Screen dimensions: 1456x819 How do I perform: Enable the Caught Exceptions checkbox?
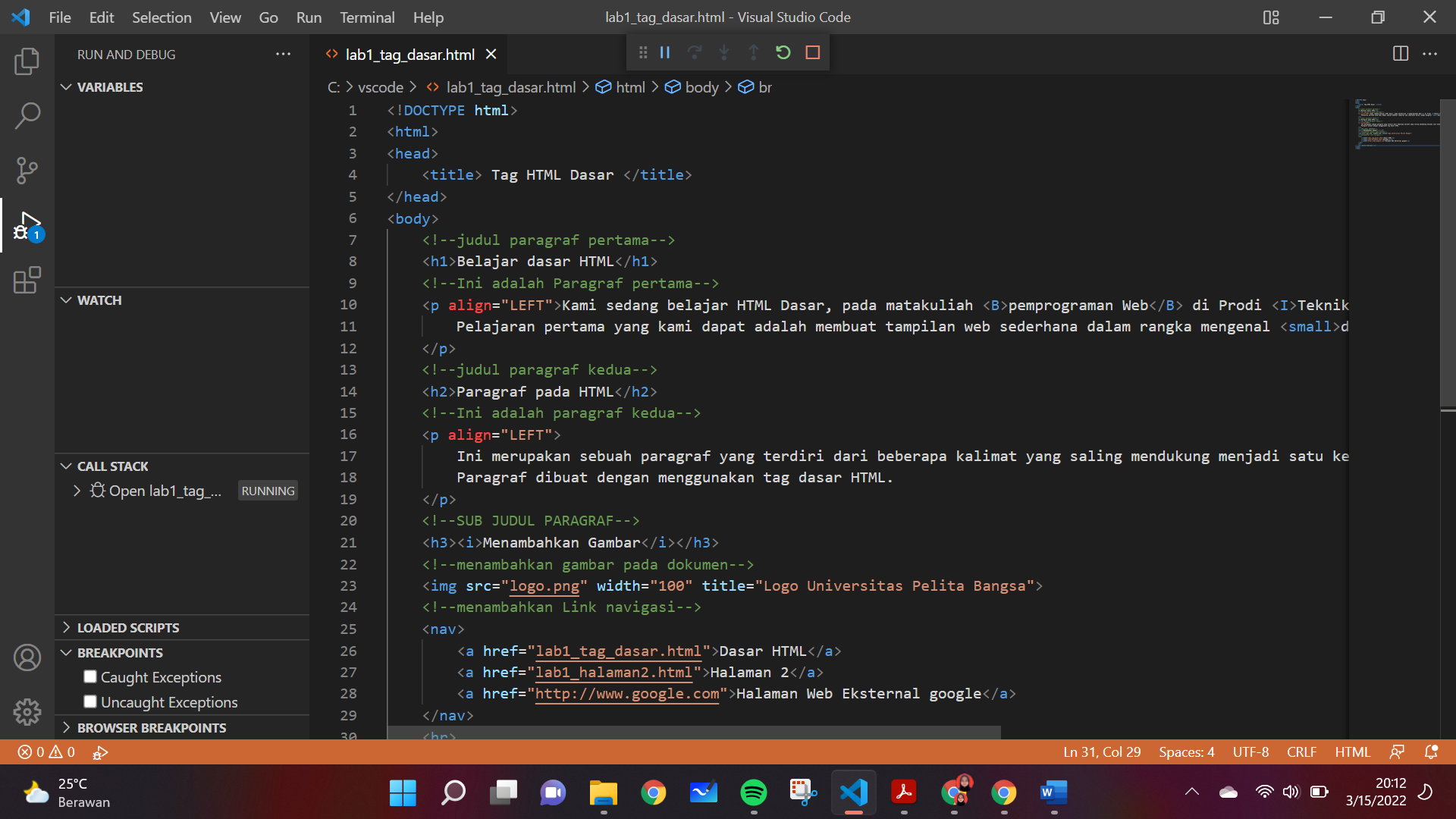tap(90, 676)
